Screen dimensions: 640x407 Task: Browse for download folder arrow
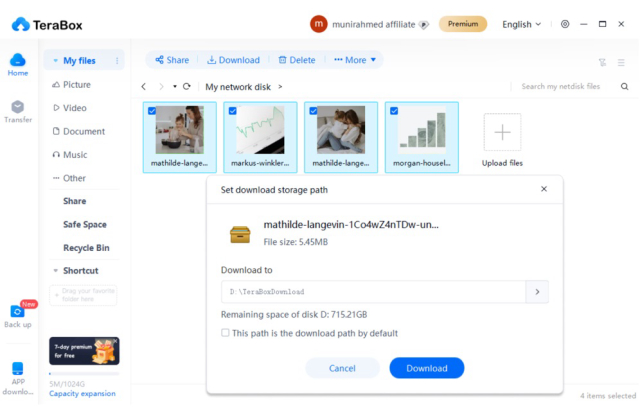click(537, 292)
